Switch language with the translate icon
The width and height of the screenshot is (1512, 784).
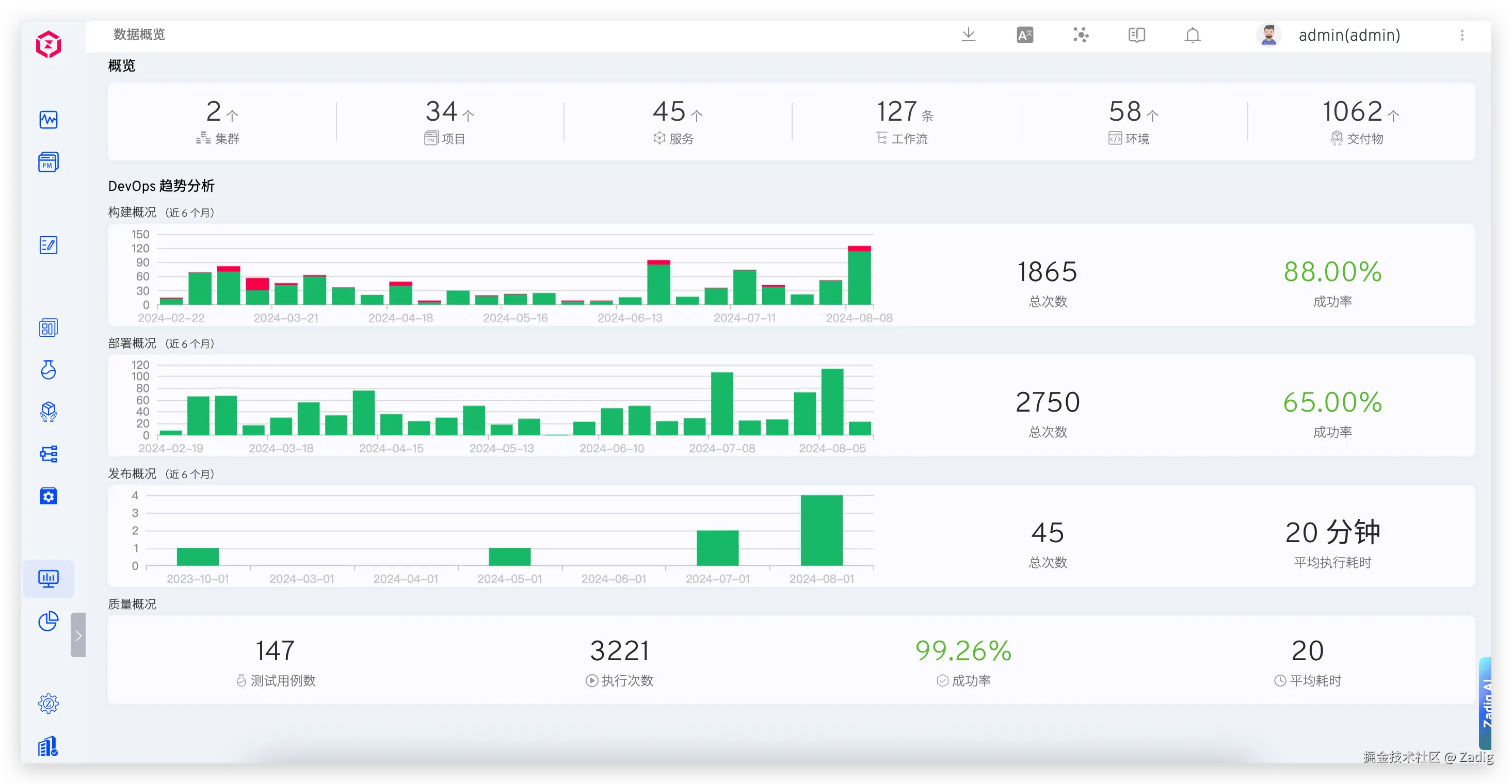[x=1025, y=35]
